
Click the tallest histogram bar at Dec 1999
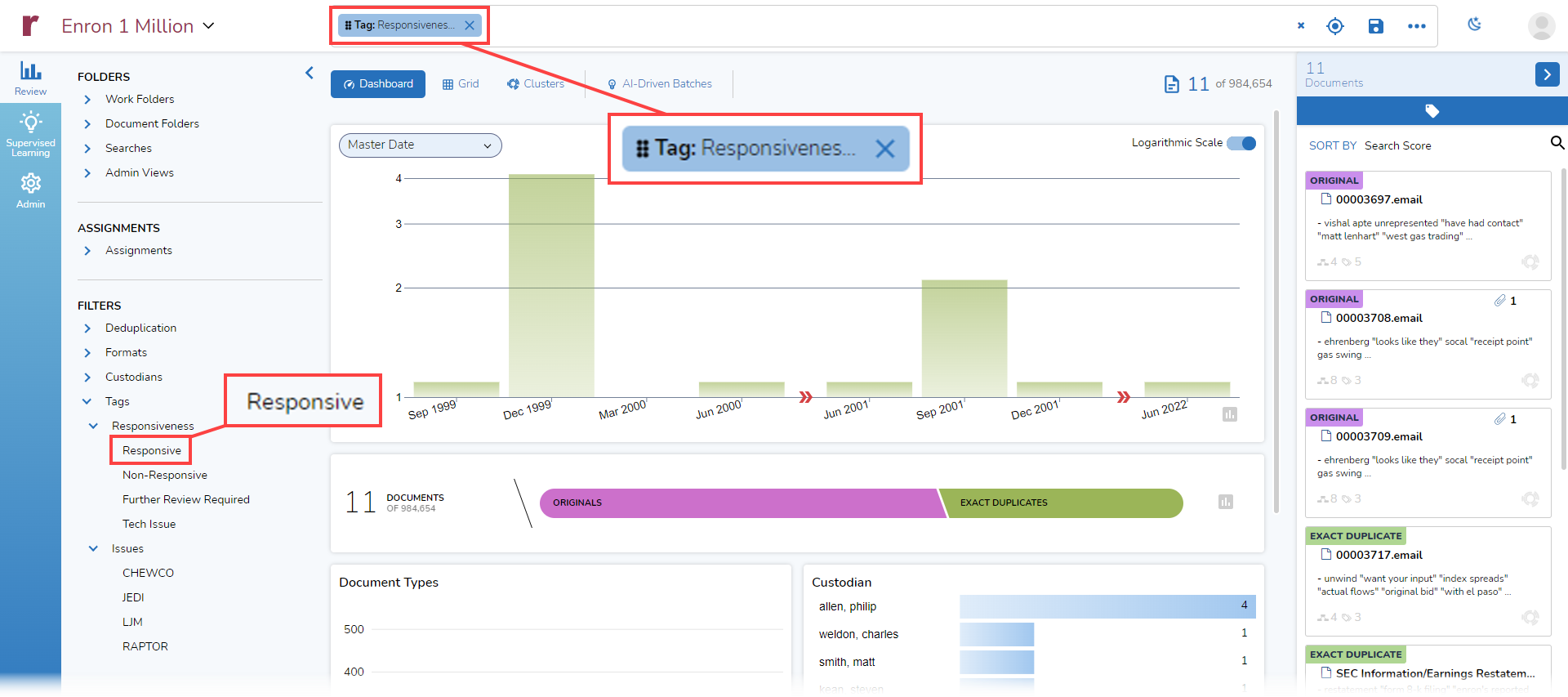click(x=551, y=285)
